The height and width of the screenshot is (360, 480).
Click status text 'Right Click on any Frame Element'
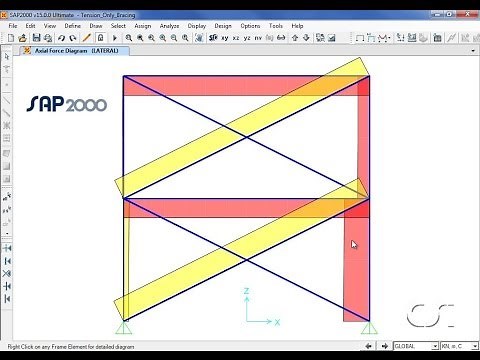tap(71, 347)
